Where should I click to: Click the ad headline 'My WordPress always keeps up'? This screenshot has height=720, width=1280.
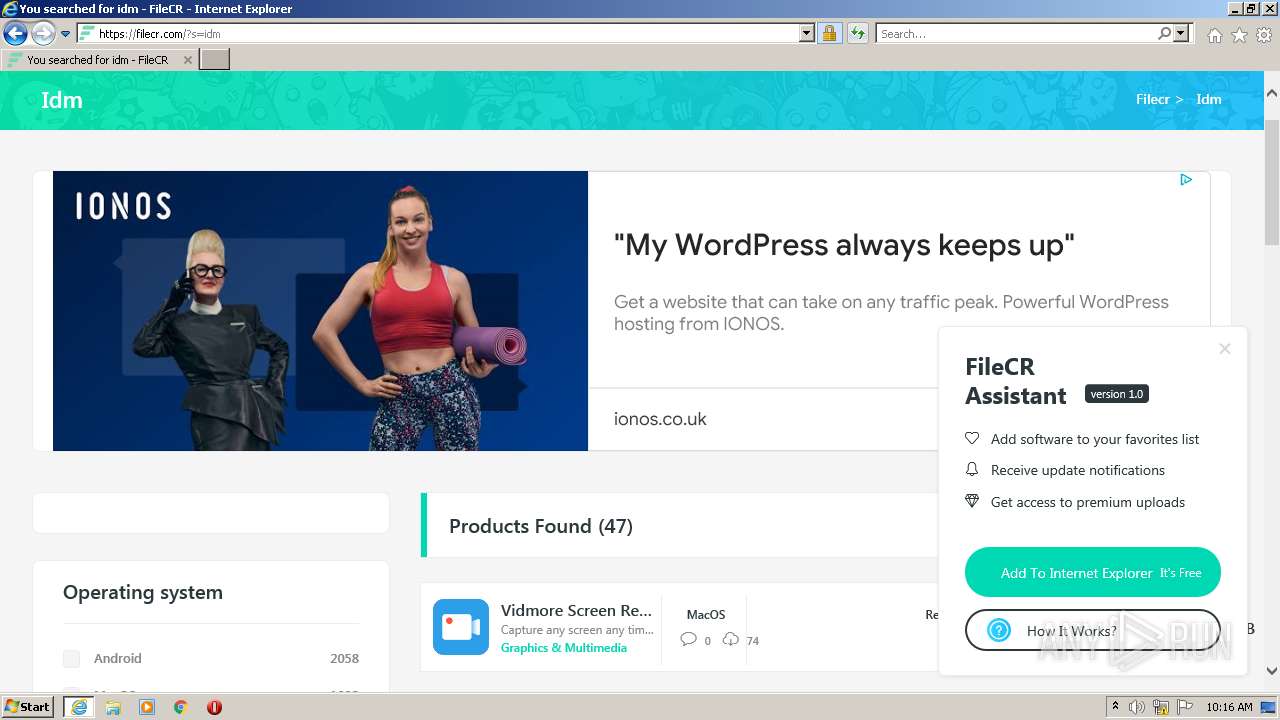click(844, 245)
